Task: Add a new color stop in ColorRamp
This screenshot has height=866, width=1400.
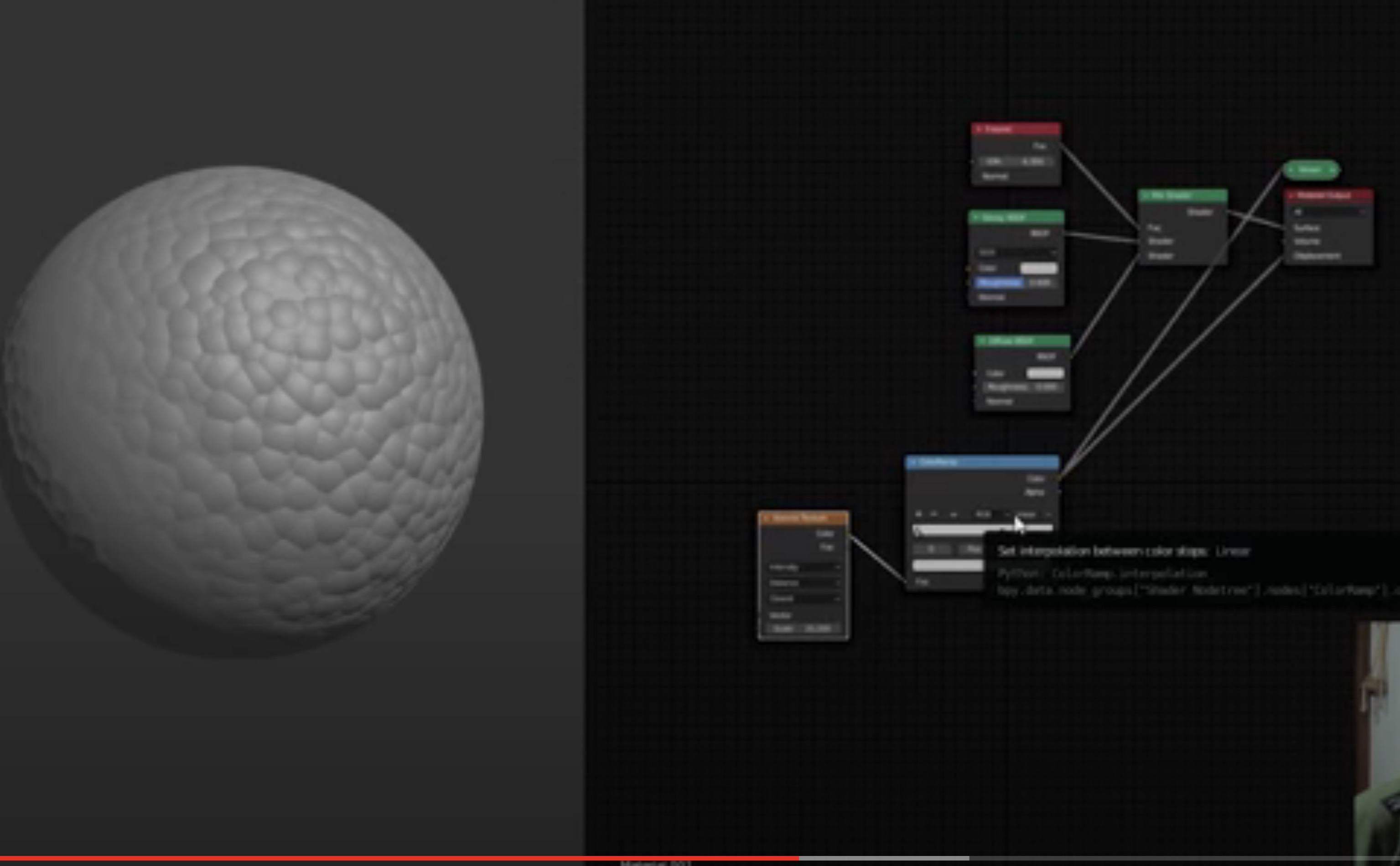Action: pos(918,514)
